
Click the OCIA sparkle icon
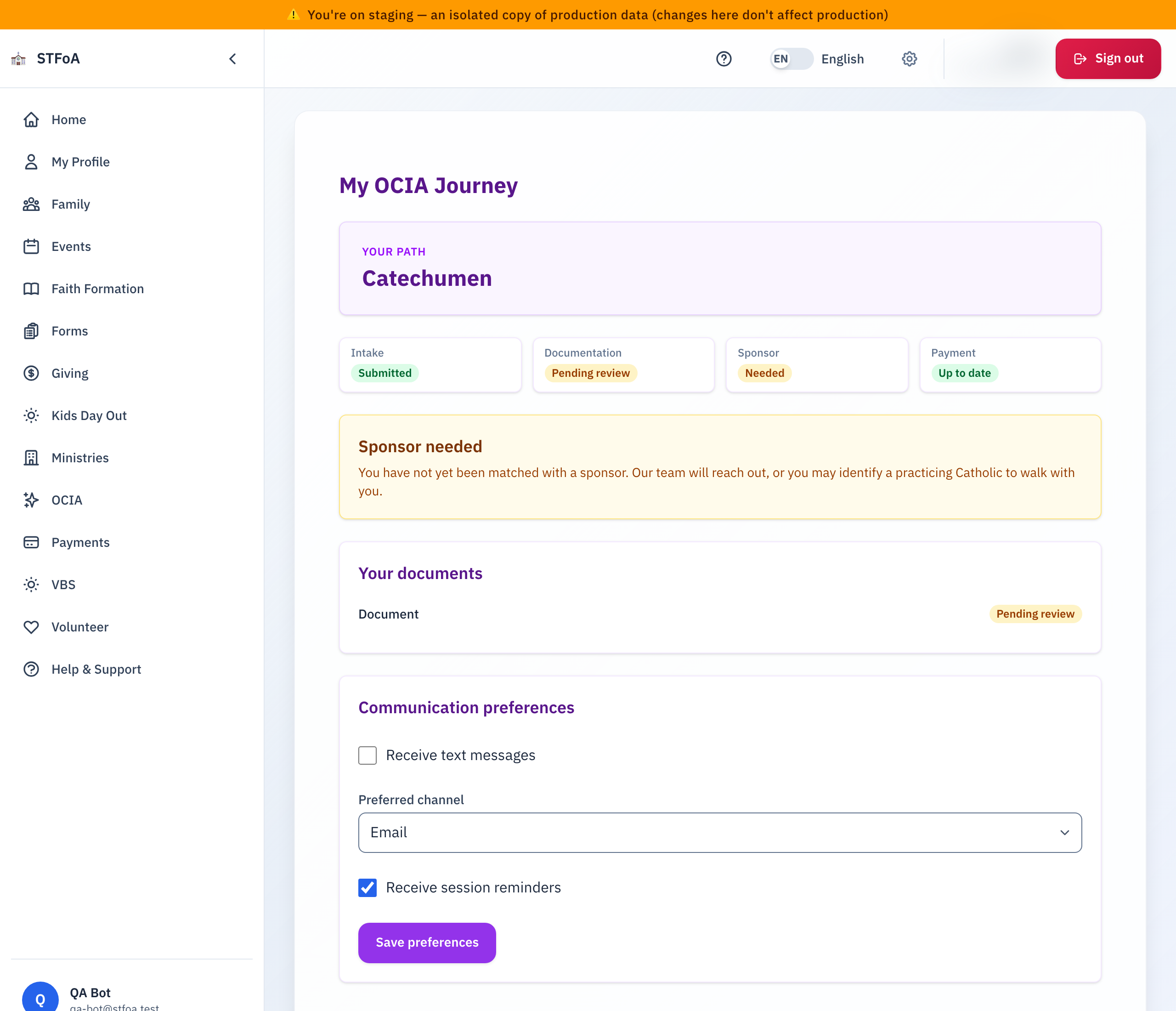(x=31, y=500)
